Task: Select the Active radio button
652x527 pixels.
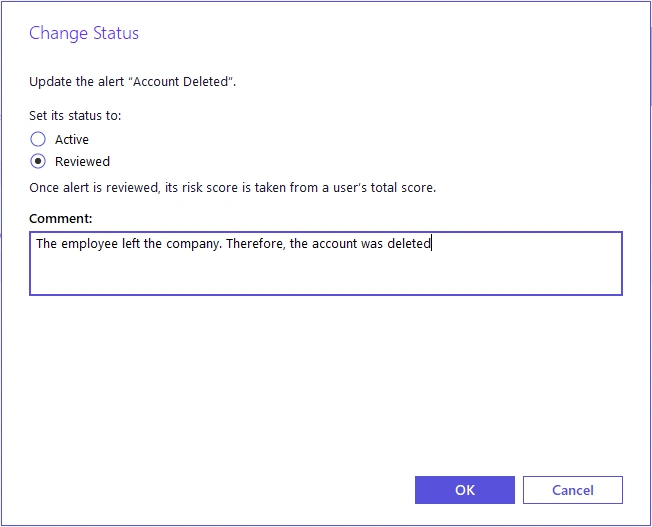Action: 38,140
